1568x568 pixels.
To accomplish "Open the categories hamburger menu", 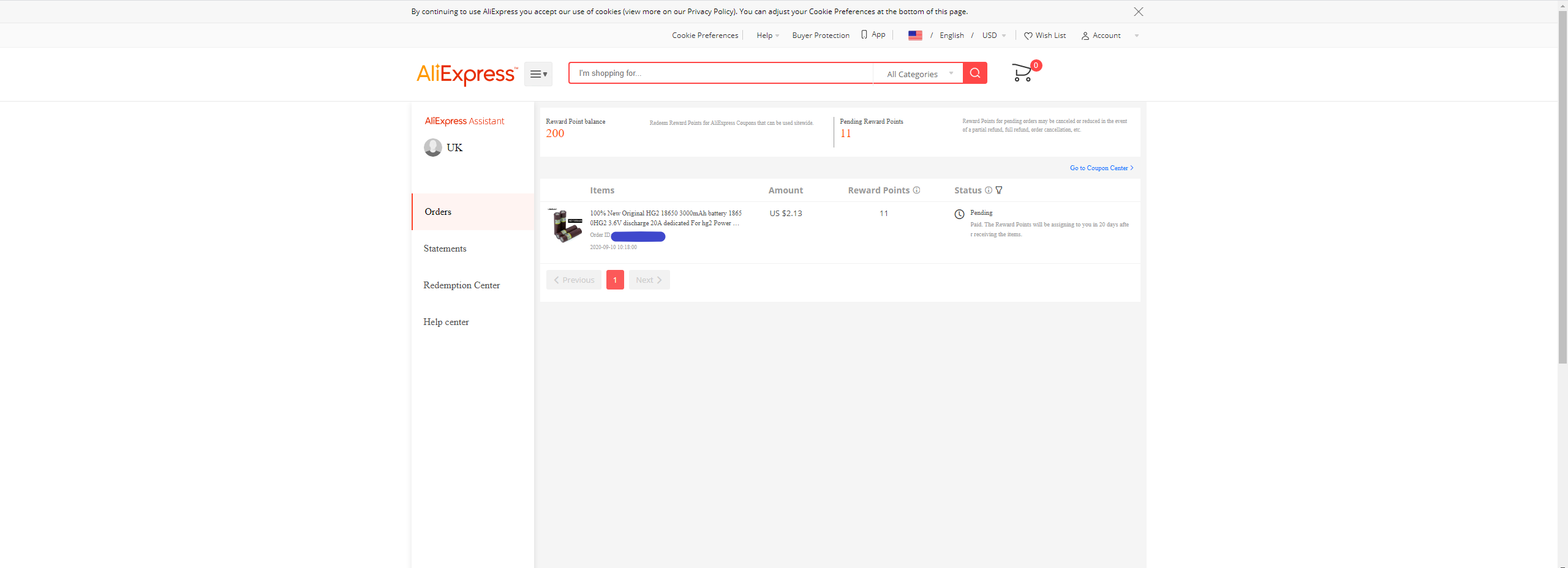I will tap(538, 74).
